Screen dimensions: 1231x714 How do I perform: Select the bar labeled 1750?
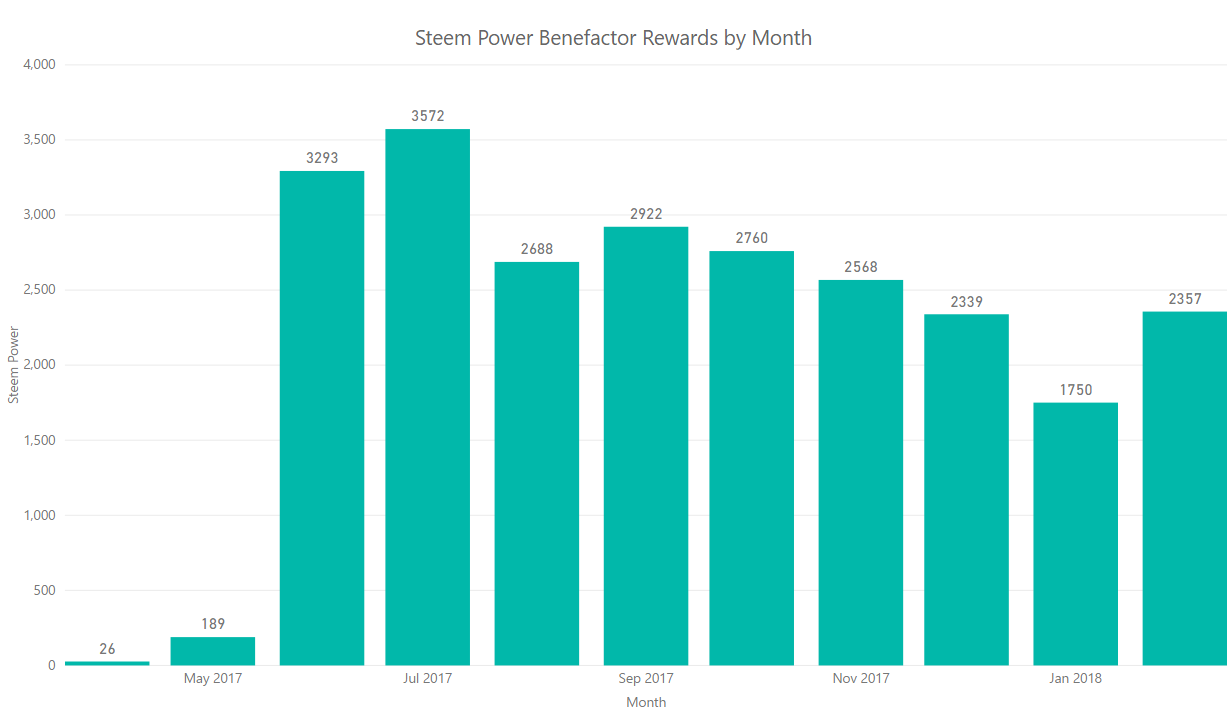coord(1076,534)
